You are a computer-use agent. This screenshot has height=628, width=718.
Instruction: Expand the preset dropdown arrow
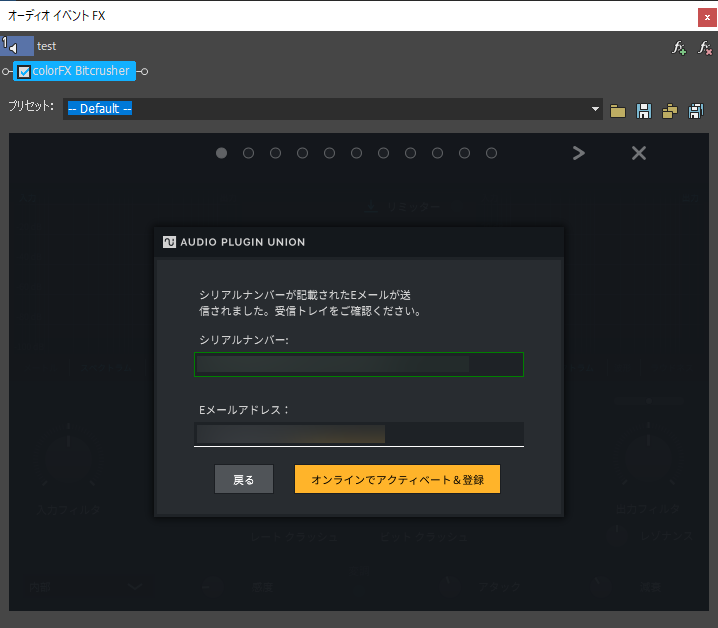coord(595,109)
